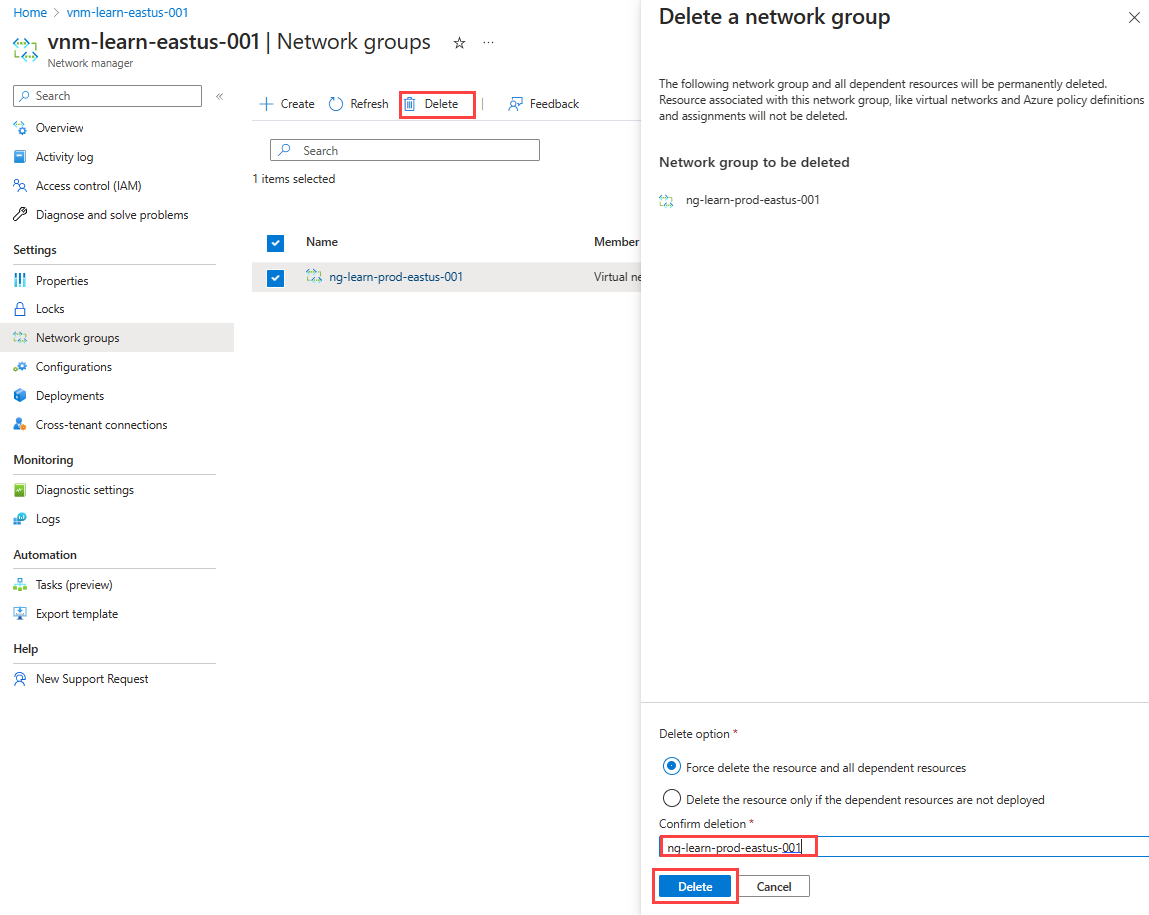Toggle the select-all checkbox in Name header

pyautogui.click(x=276, y=242)
